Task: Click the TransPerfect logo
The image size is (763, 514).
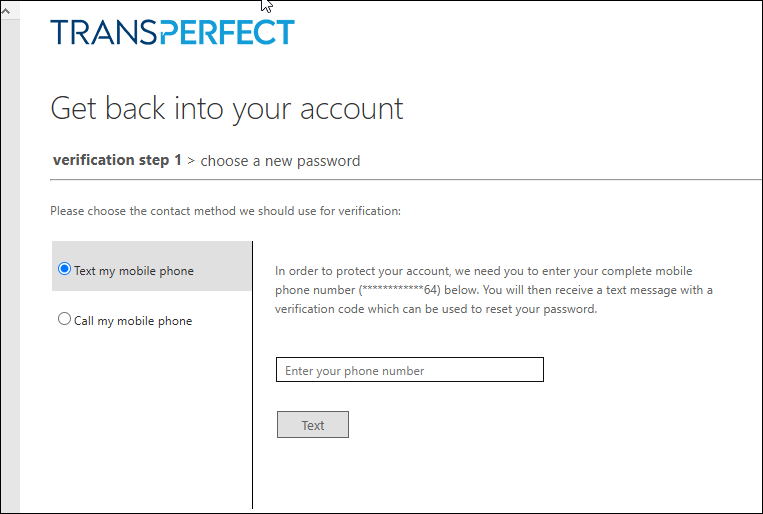Action: click(172, 32)
